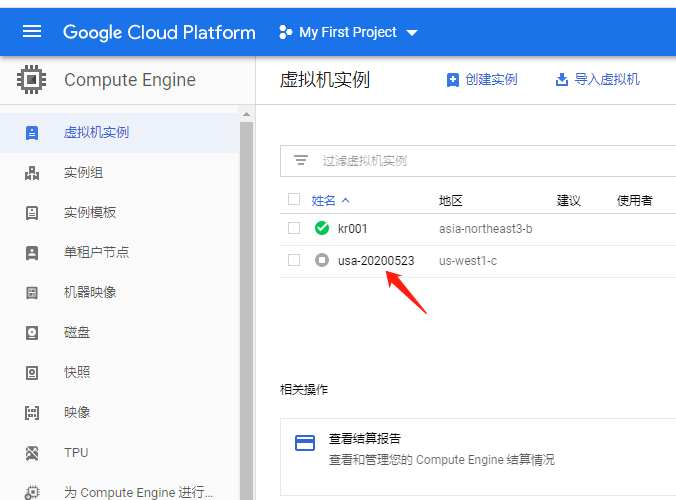
Task: Click the sidebar scrollbar up arrow
Action: pyautogui.click(x=246, y=114)
